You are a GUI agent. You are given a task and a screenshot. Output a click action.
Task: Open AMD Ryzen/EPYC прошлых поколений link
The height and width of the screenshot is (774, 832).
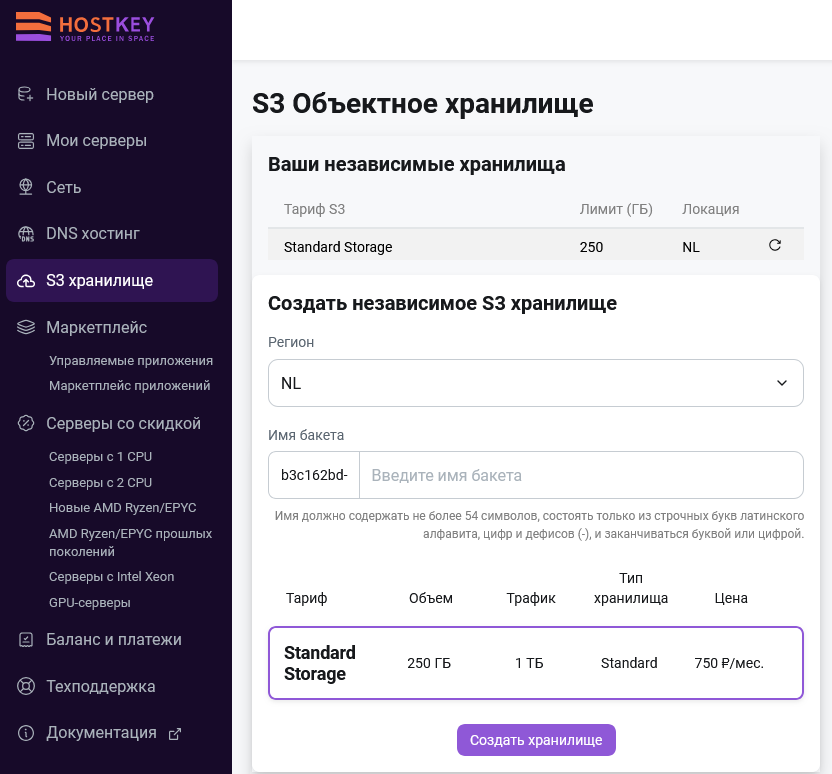pos(131,543)
